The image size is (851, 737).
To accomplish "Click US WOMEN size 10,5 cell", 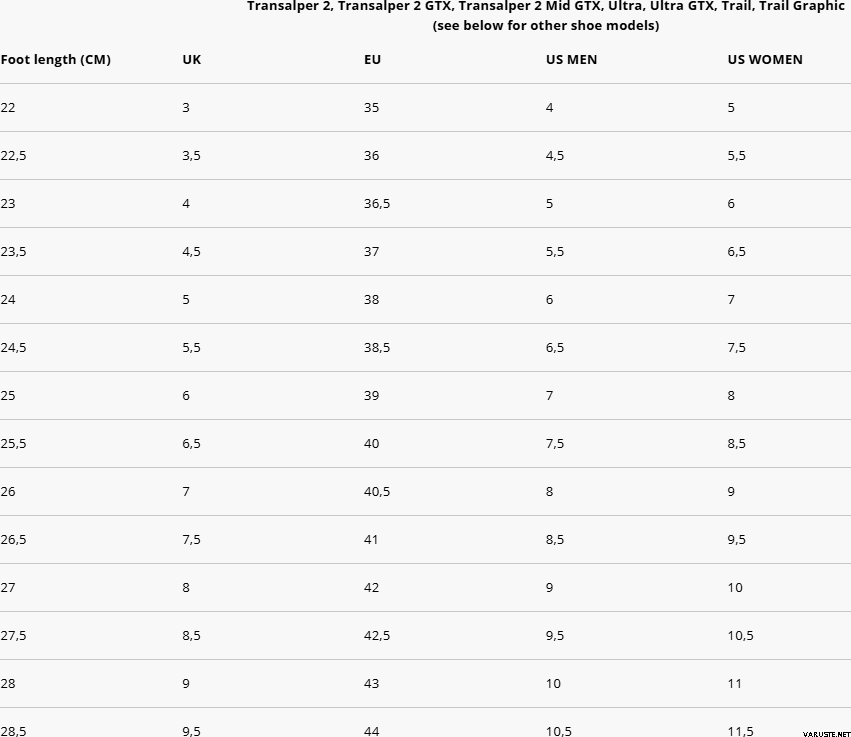I will pyautogui.click(x=741, y=636).
